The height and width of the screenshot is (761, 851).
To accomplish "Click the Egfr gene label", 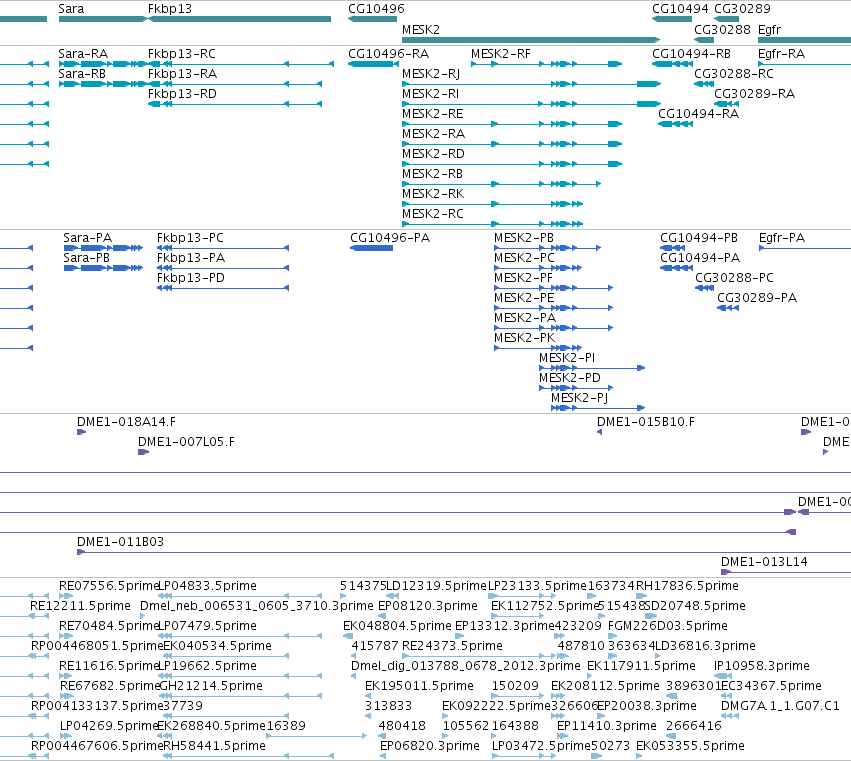I will (770, 29).
